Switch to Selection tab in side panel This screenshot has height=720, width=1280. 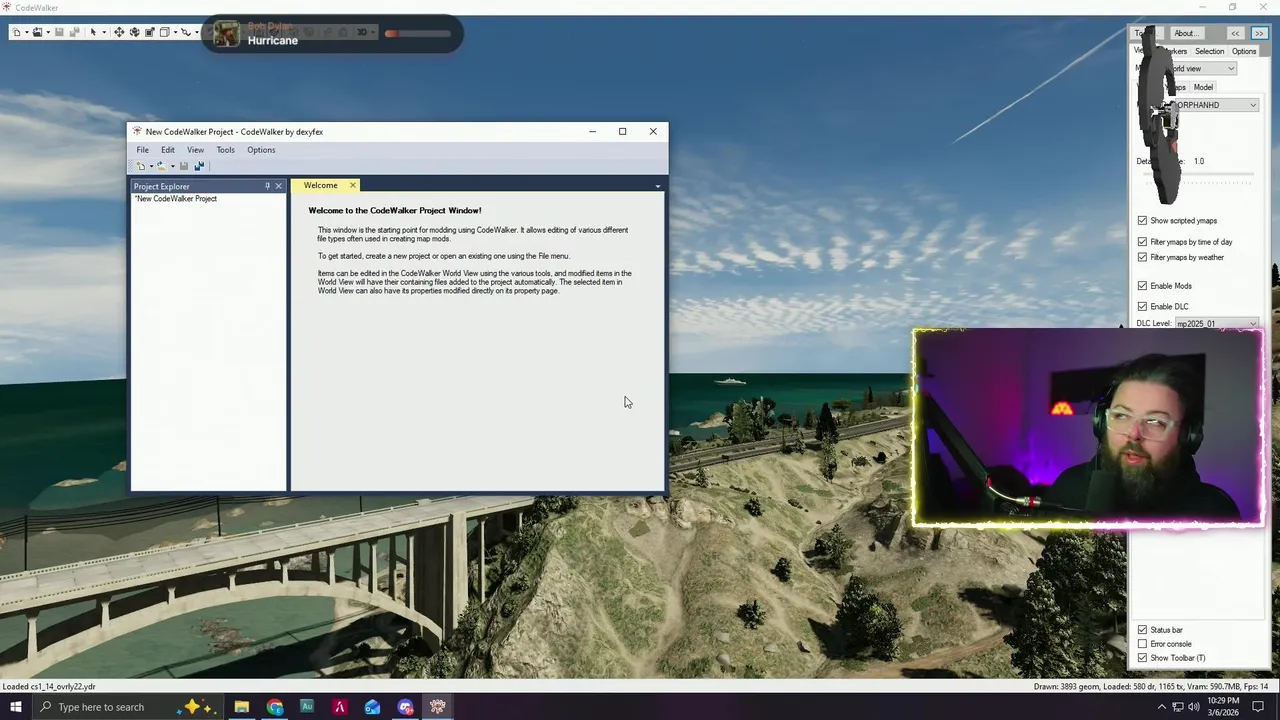pos(1209,51)
